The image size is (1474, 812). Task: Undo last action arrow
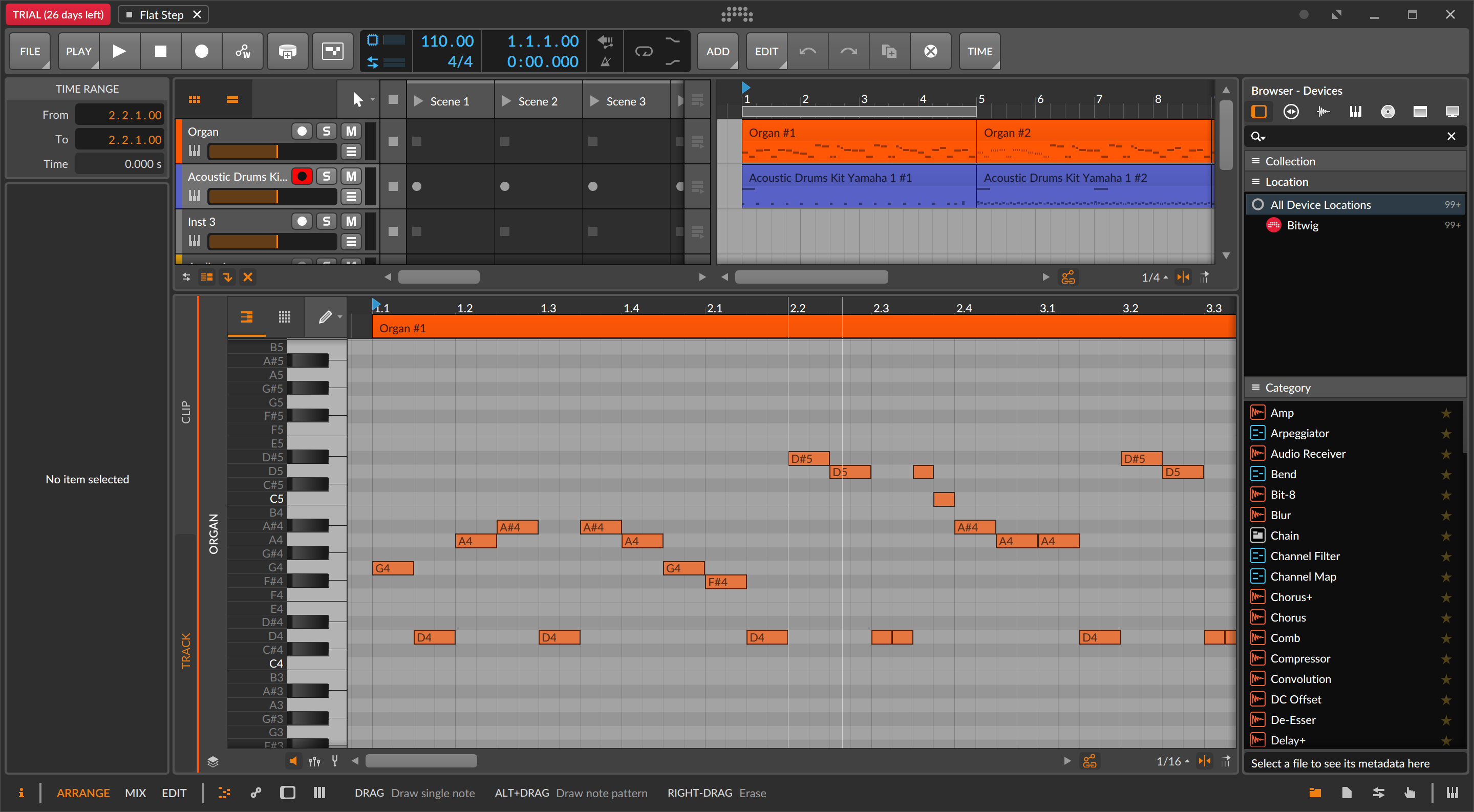pos(807,52)
